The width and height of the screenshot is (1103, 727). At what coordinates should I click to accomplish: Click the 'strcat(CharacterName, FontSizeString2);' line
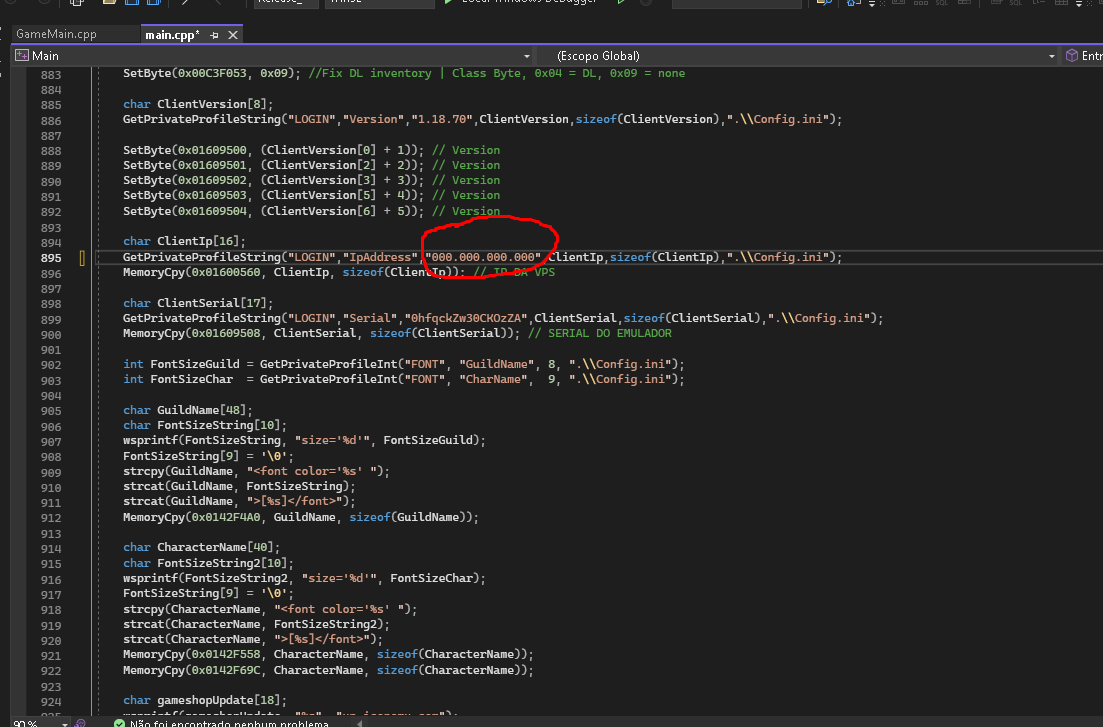[x=256, y=624]
